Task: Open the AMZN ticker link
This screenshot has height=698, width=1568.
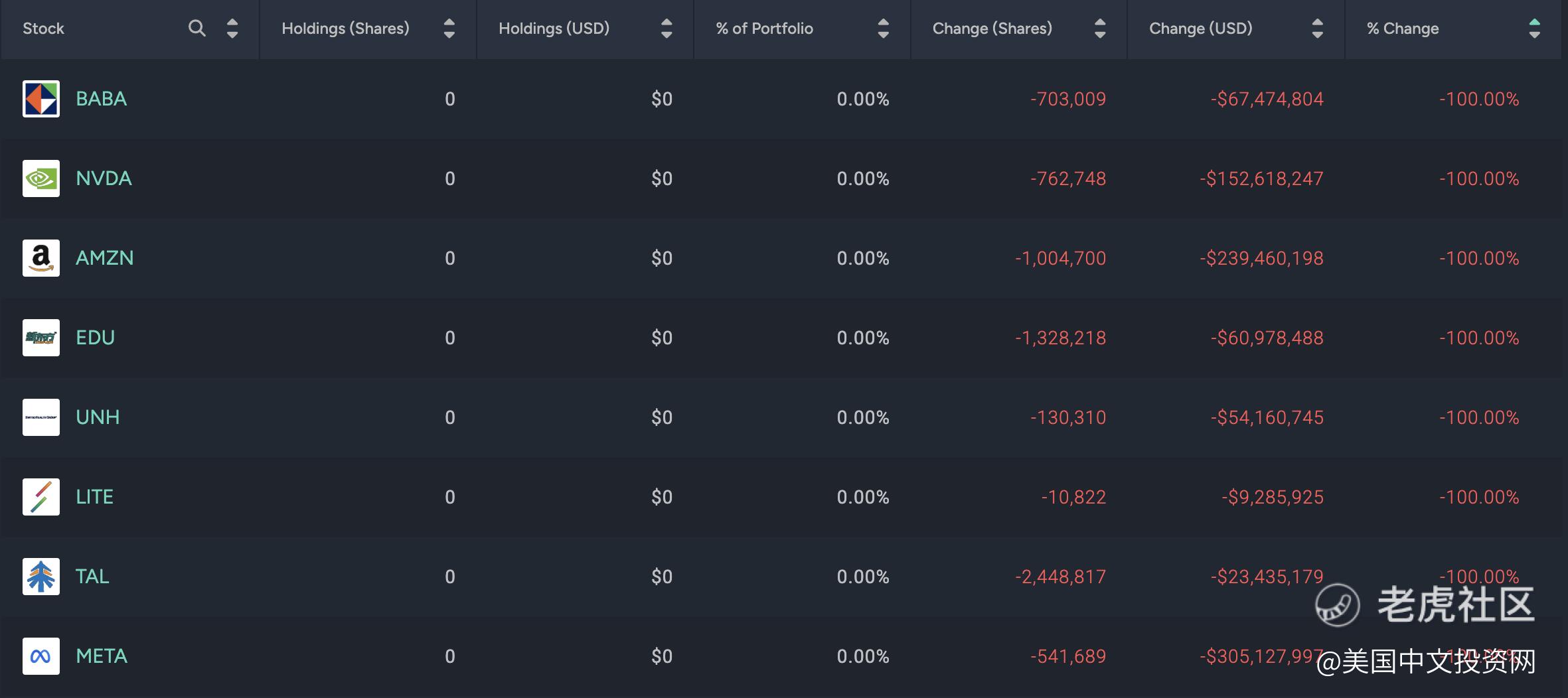Action: coord(105,258)
